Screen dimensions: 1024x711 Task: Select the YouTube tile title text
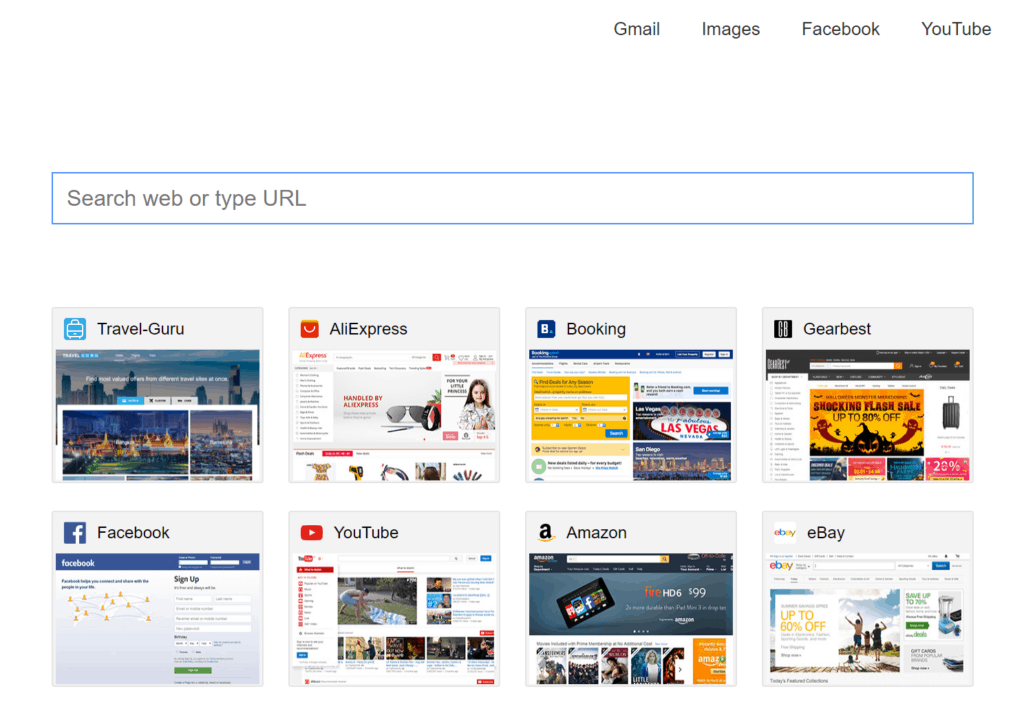click(x=366, y=533)
